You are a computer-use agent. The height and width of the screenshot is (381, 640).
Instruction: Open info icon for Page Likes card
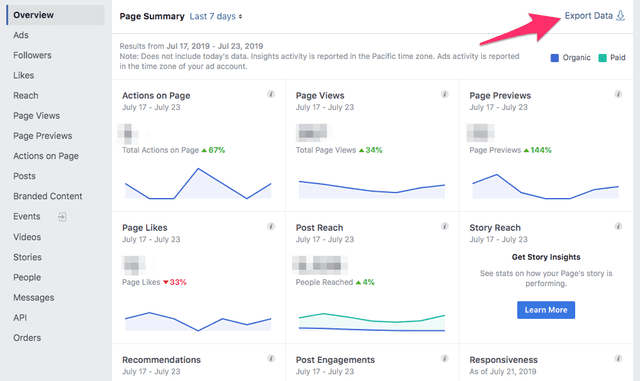(271, 226)
